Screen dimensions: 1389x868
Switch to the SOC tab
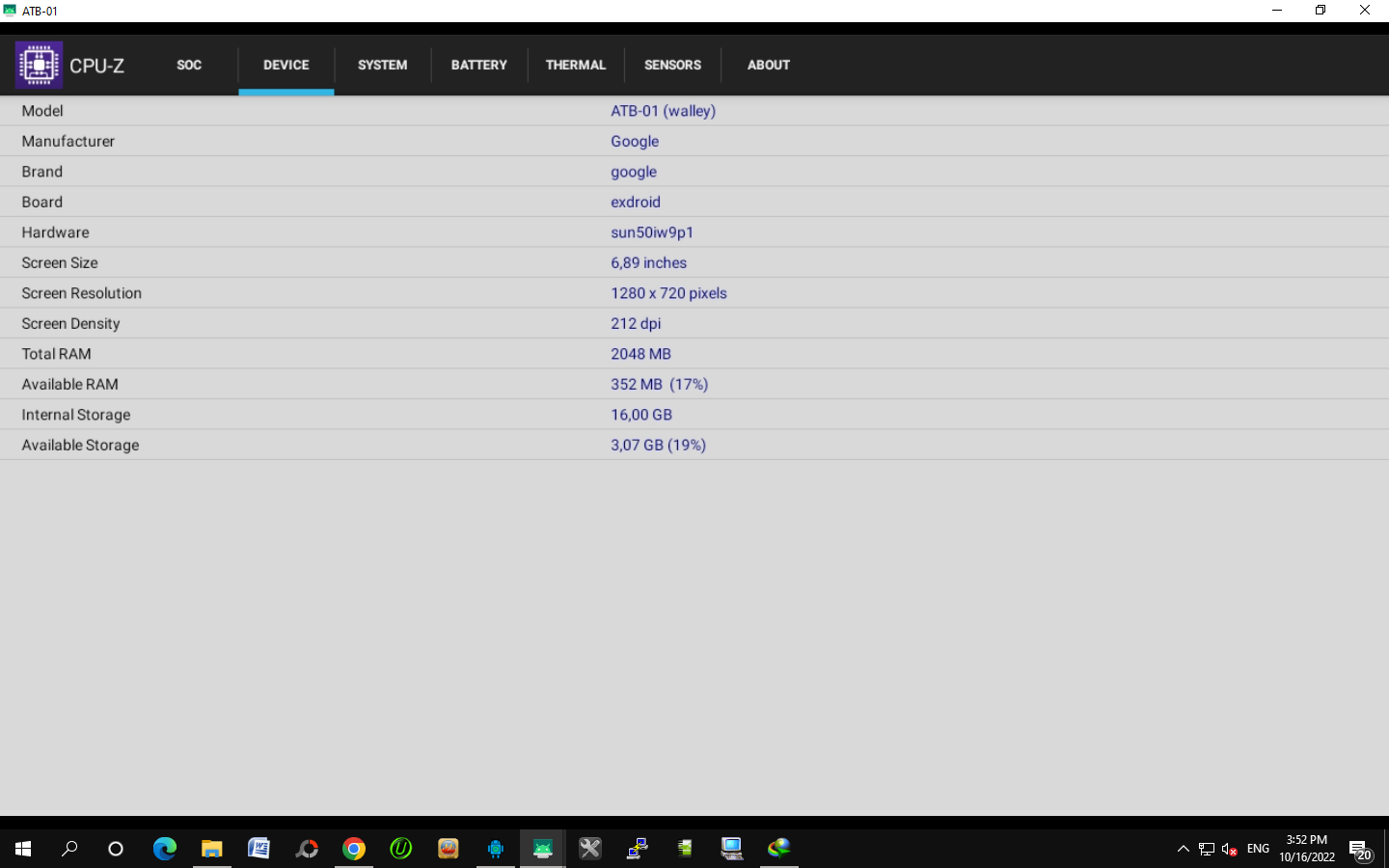click(189, 65)
